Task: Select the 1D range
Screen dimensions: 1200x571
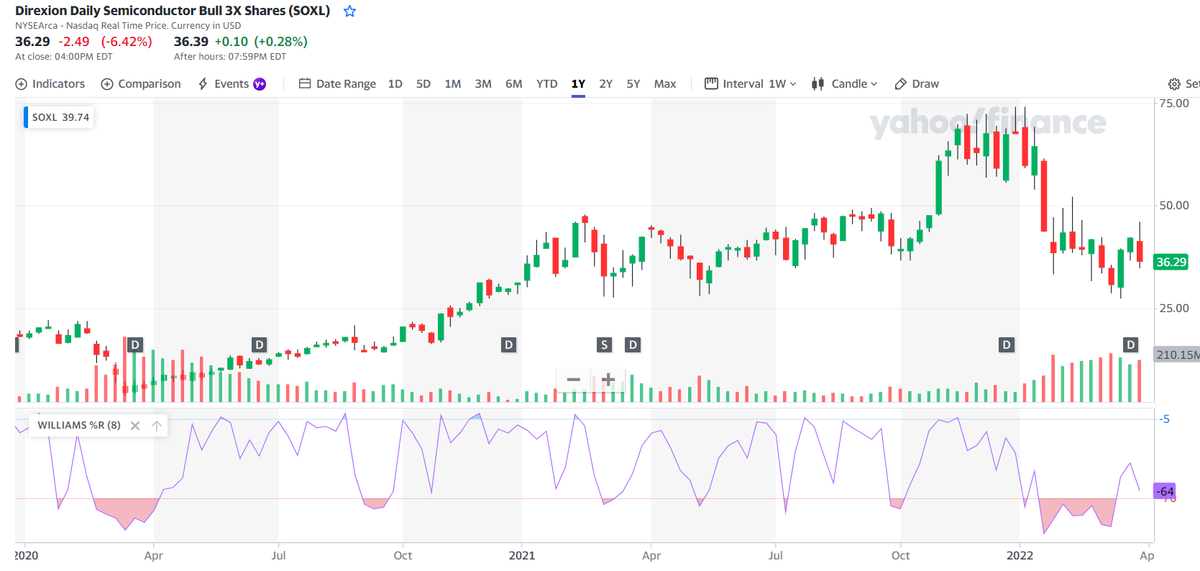Action: tap(395, 84)
